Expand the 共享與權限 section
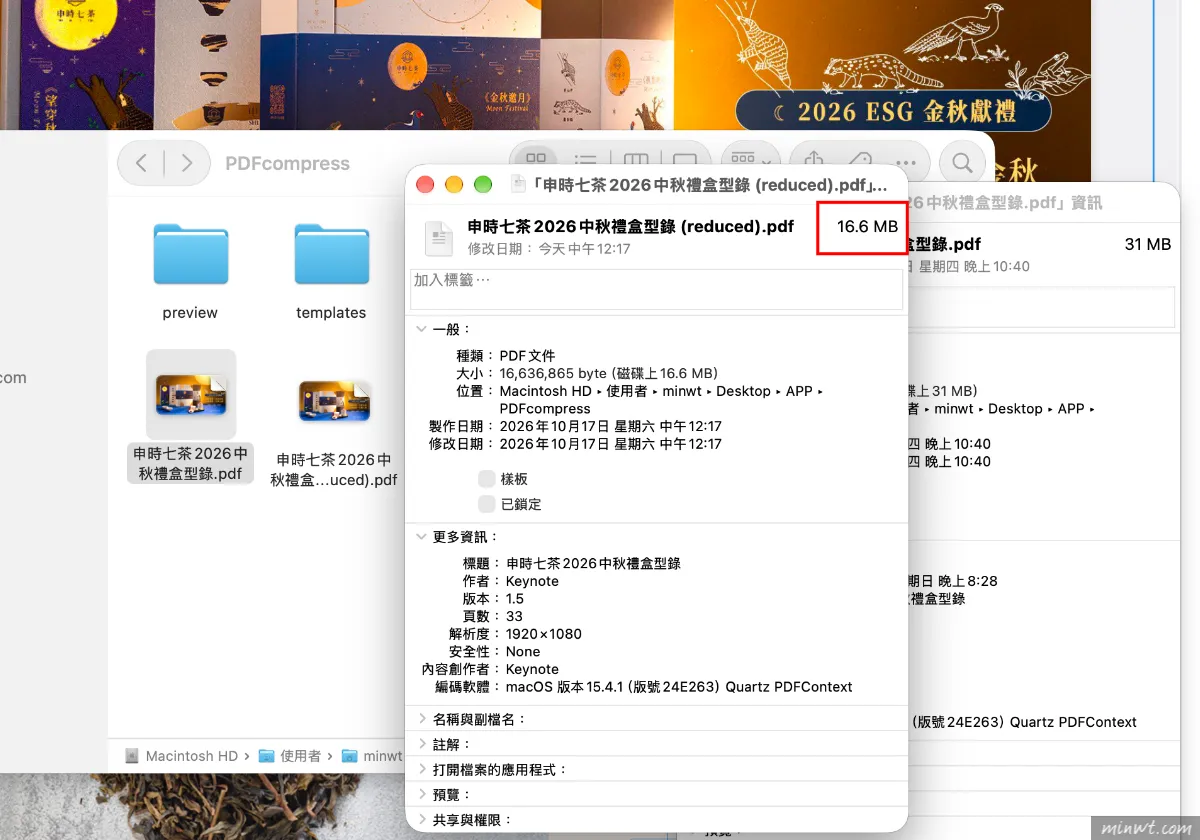Screen dimensions: 1200x840 pyautogui.click(x=422, y=819)
